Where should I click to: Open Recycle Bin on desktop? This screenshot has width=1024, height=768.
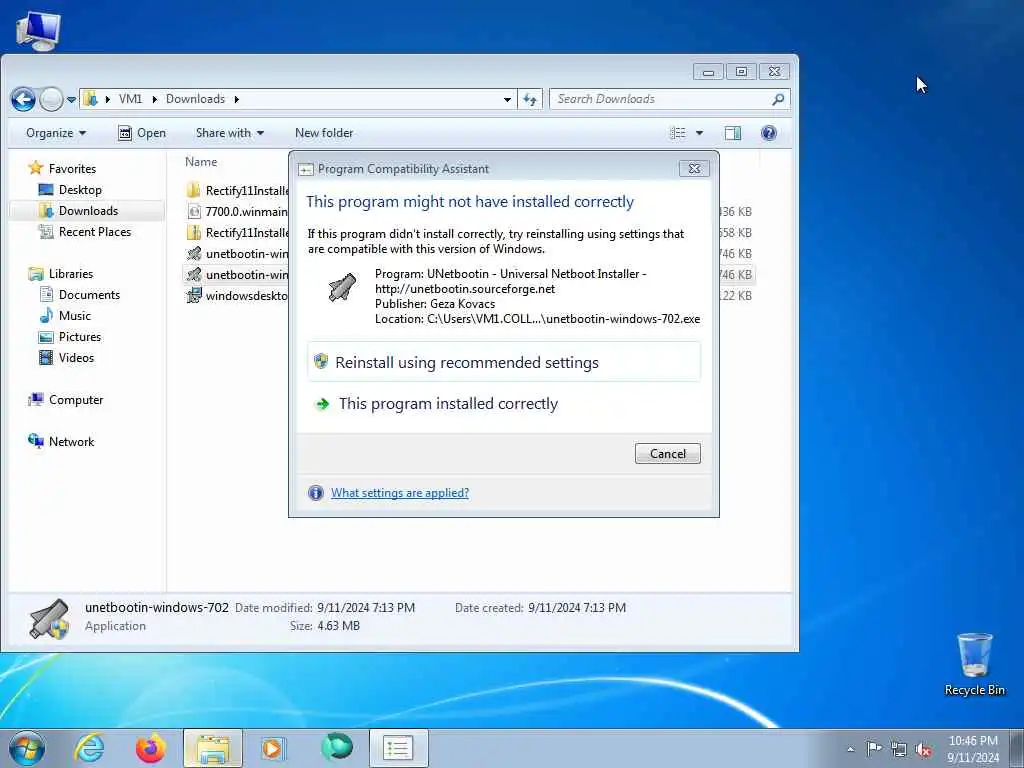[x=974, y=664]
